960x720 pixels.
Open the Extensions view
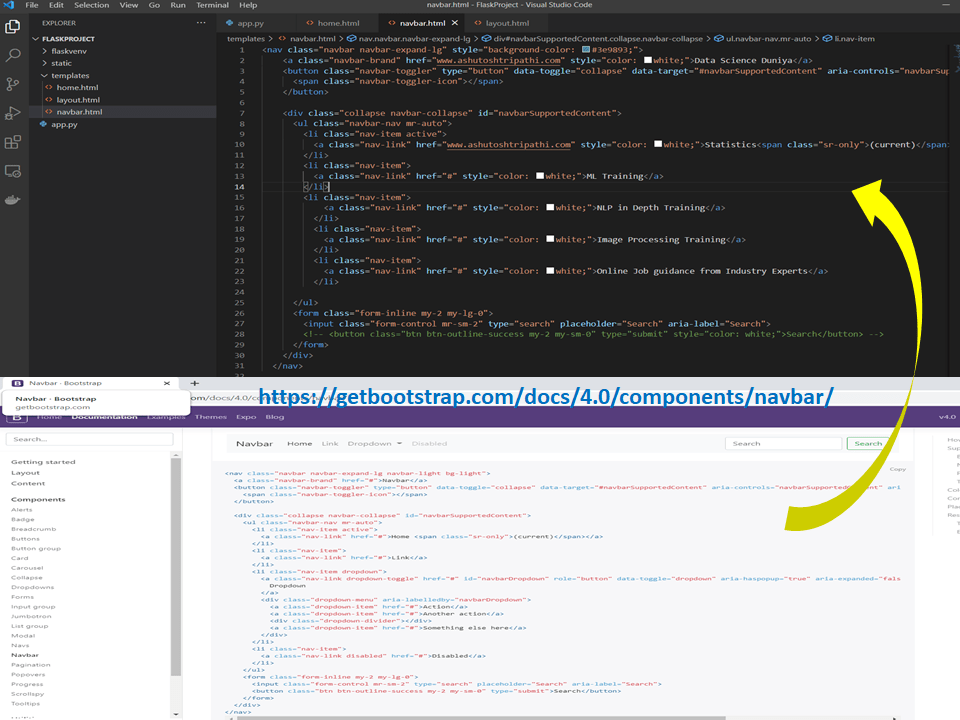click(14, 142)
